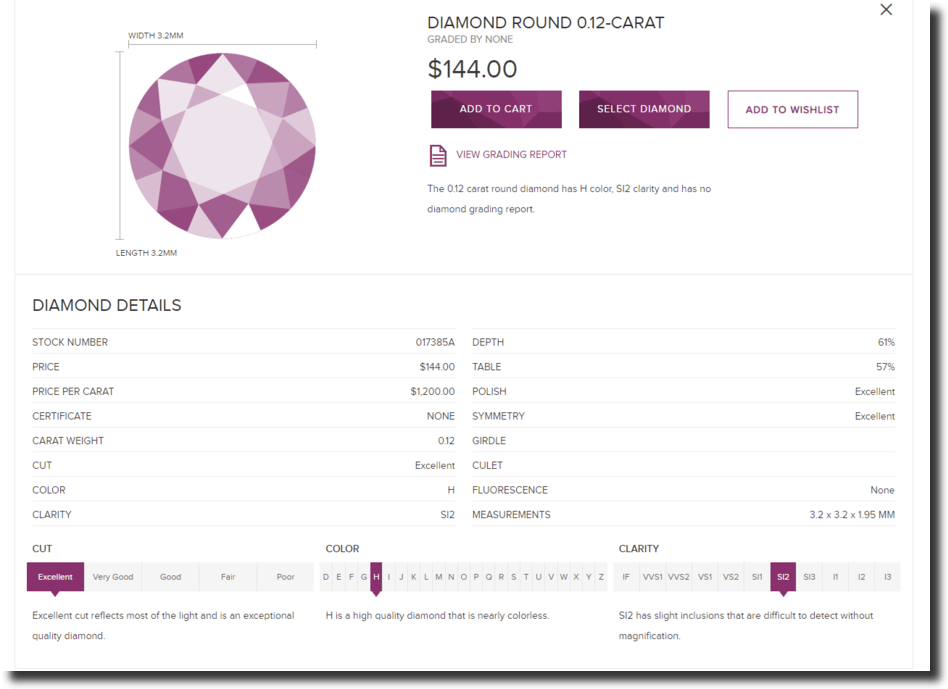The width and height of the screenshot is (948, 689).
Task: Open the VIEW GRADING REPORT link
Action: tap(510, 155)
